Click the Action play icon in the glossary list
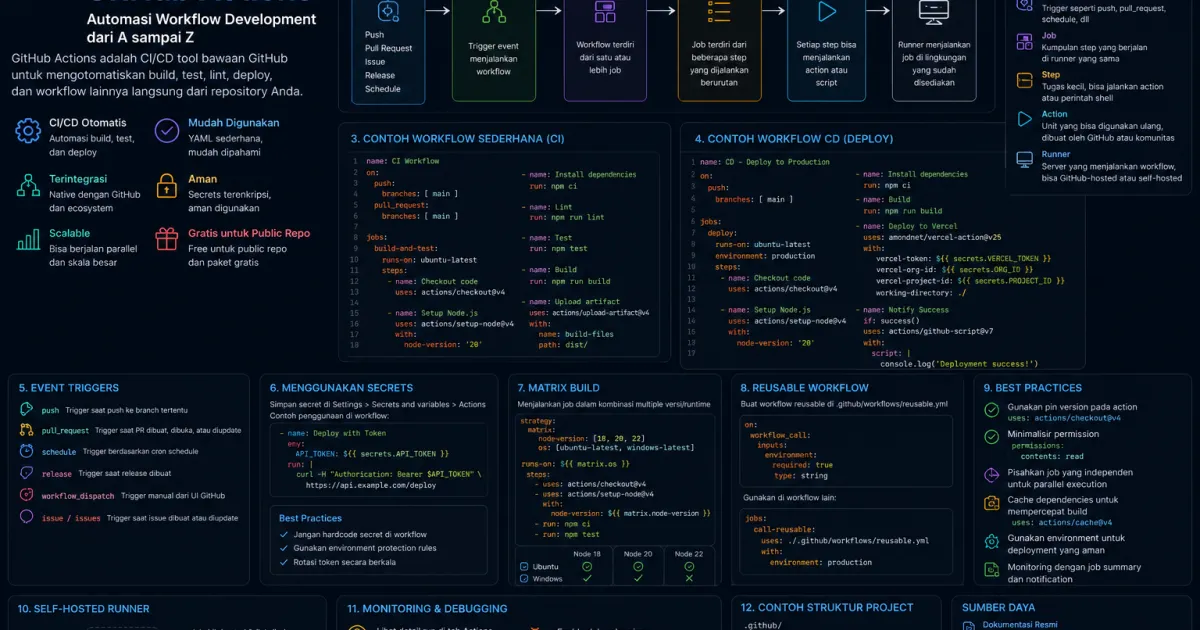 tap(1023, 119)
